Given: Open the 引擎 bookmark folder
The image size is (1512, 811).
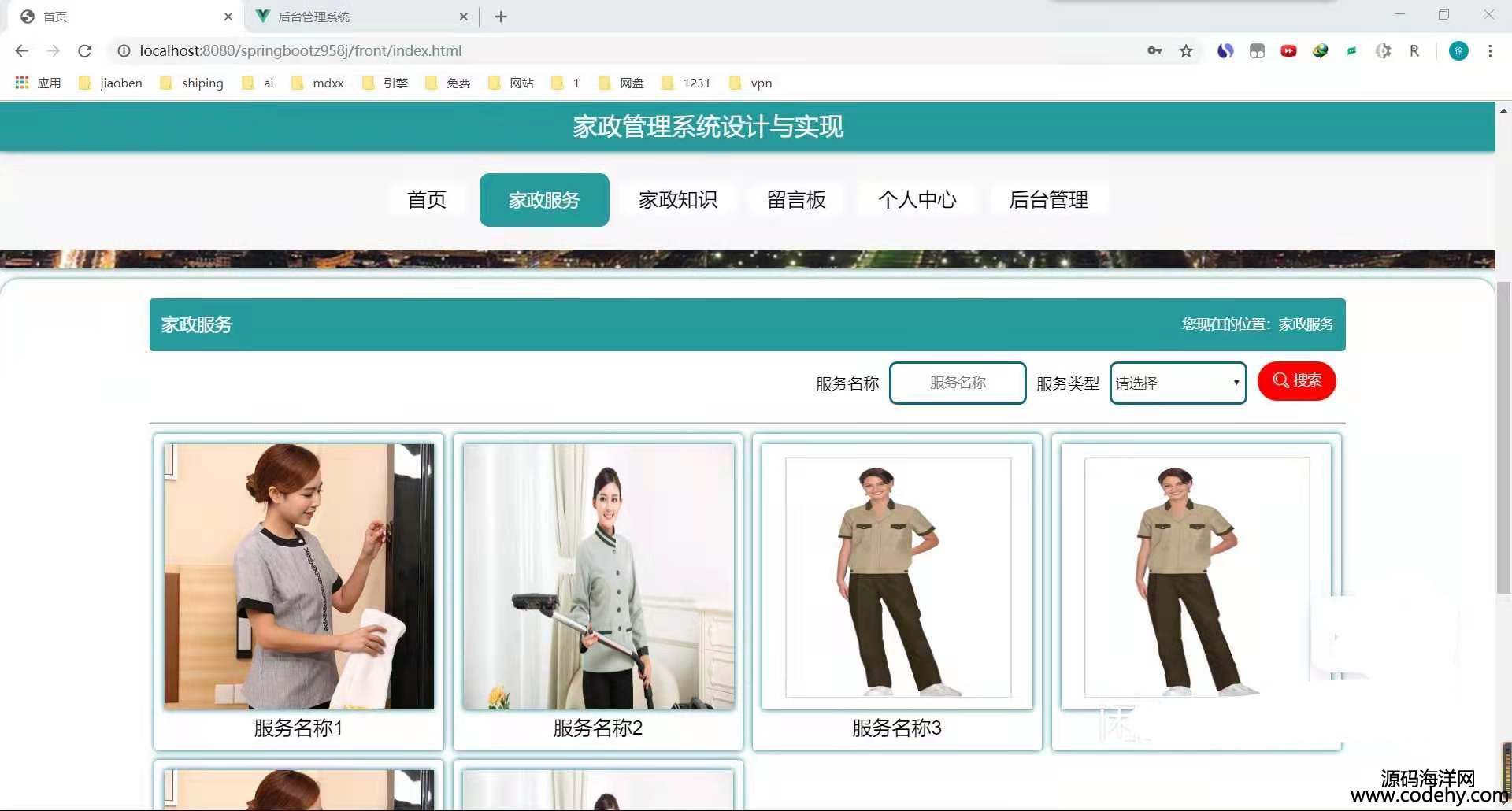Looking at the screenshot, I should 385,83.
